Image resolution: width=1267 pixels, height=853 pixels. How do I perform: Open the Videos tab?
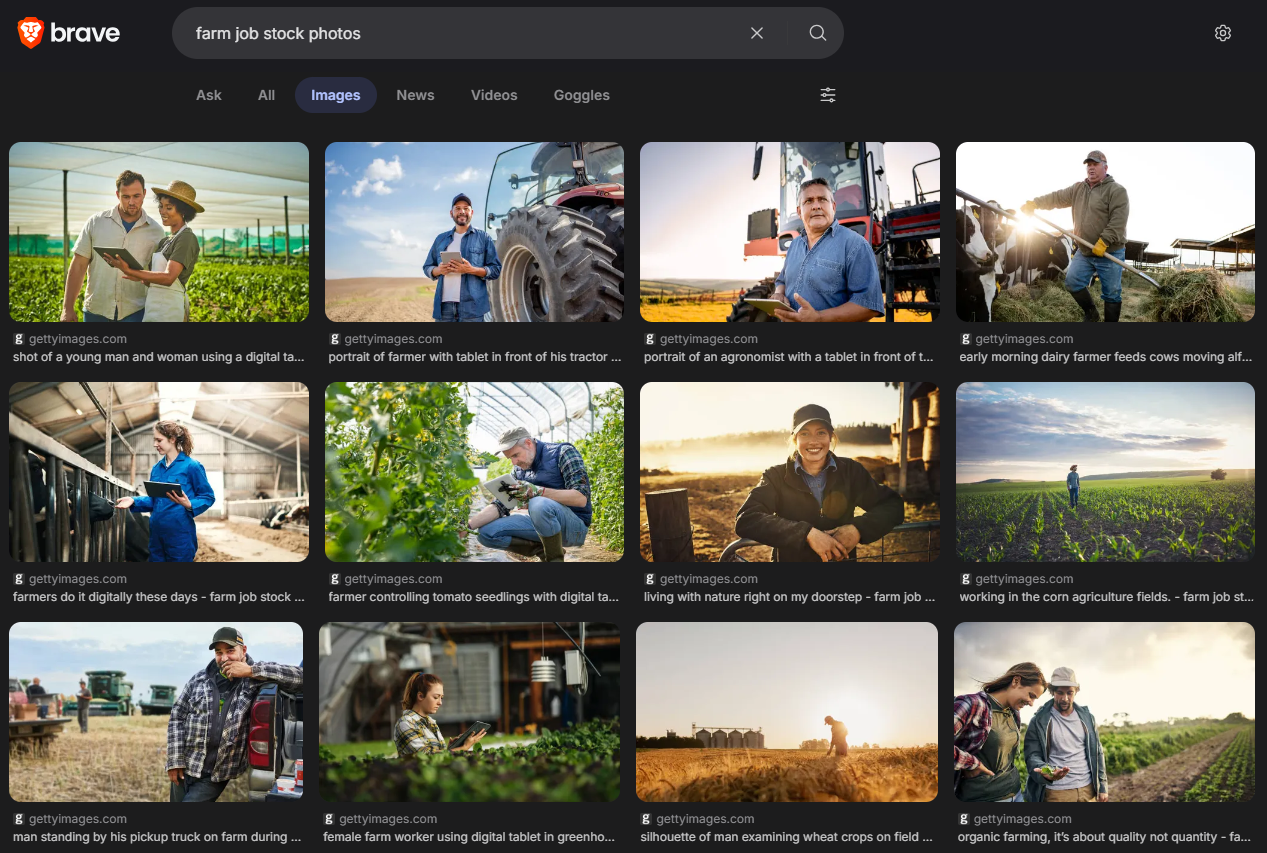coord(494,95)
